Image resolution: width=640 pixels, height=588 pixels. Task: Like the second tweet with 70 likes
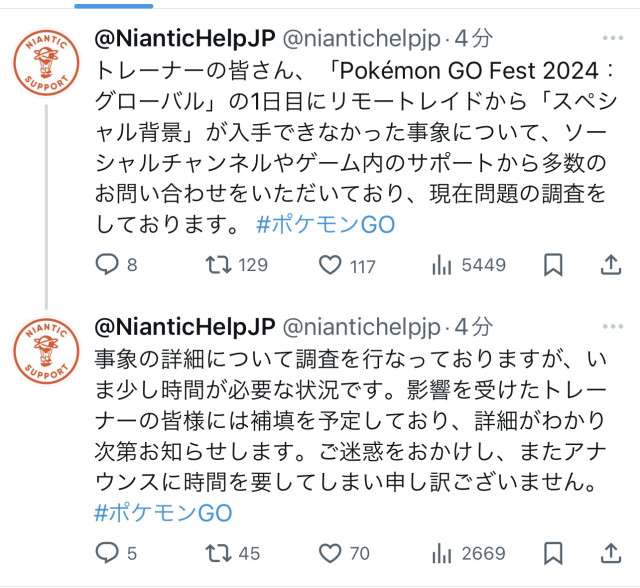[x=330, y=553]
